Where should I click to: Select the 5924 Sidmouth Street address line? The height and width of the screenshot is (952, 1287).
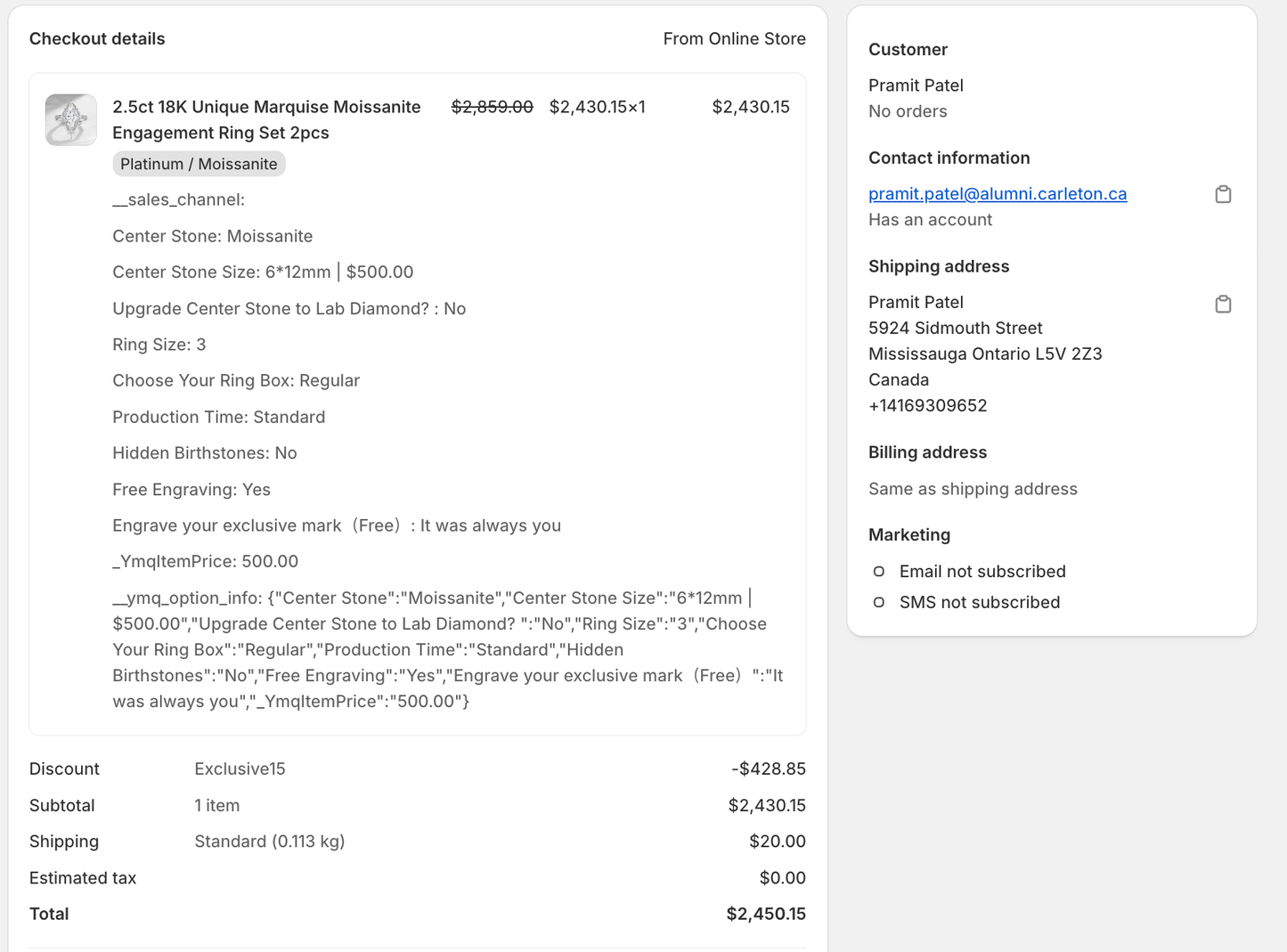tap(956, 328)
